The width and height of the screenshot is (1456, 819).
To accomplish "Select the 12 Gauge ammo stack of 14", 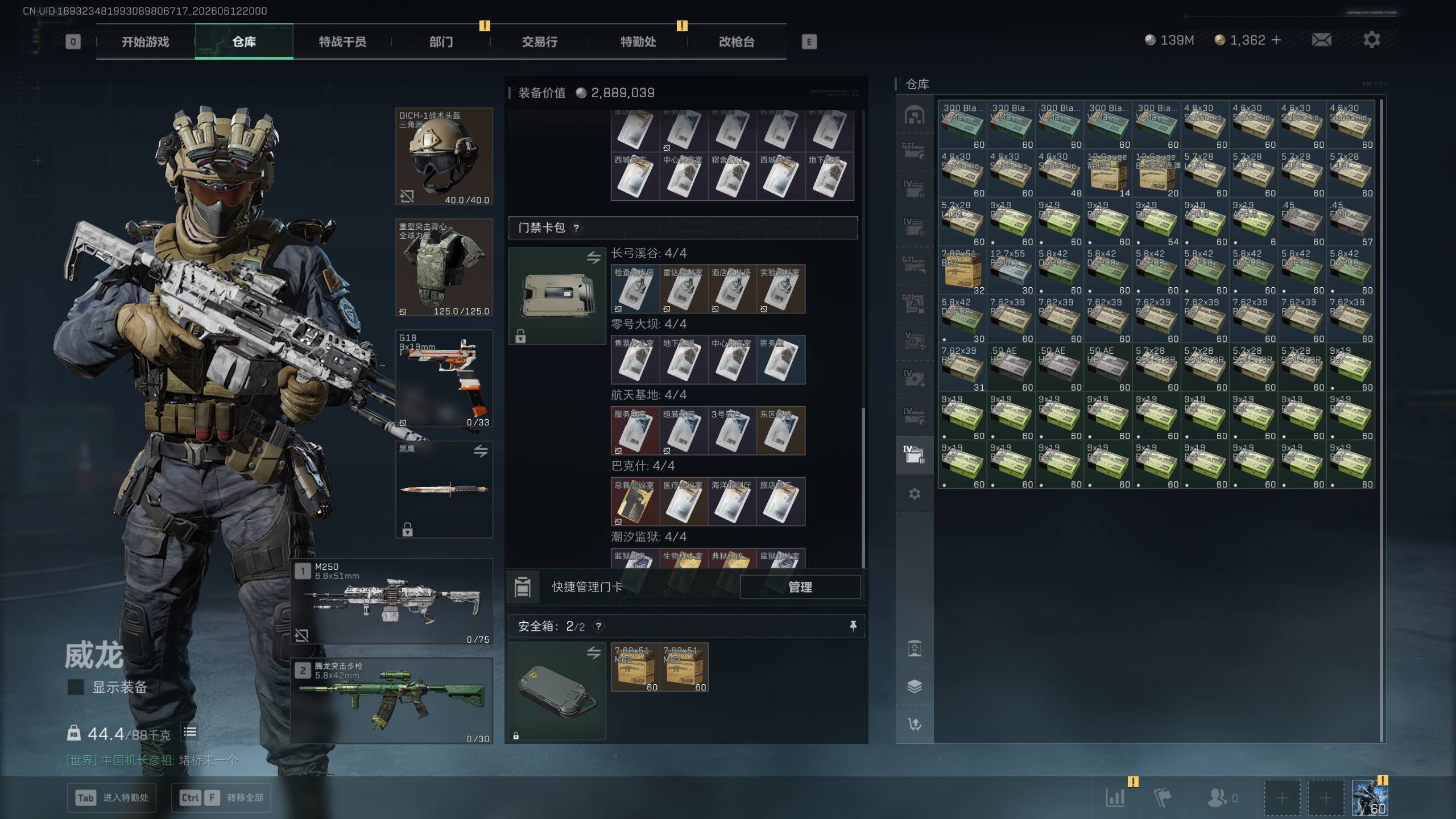I will 1108,173.
